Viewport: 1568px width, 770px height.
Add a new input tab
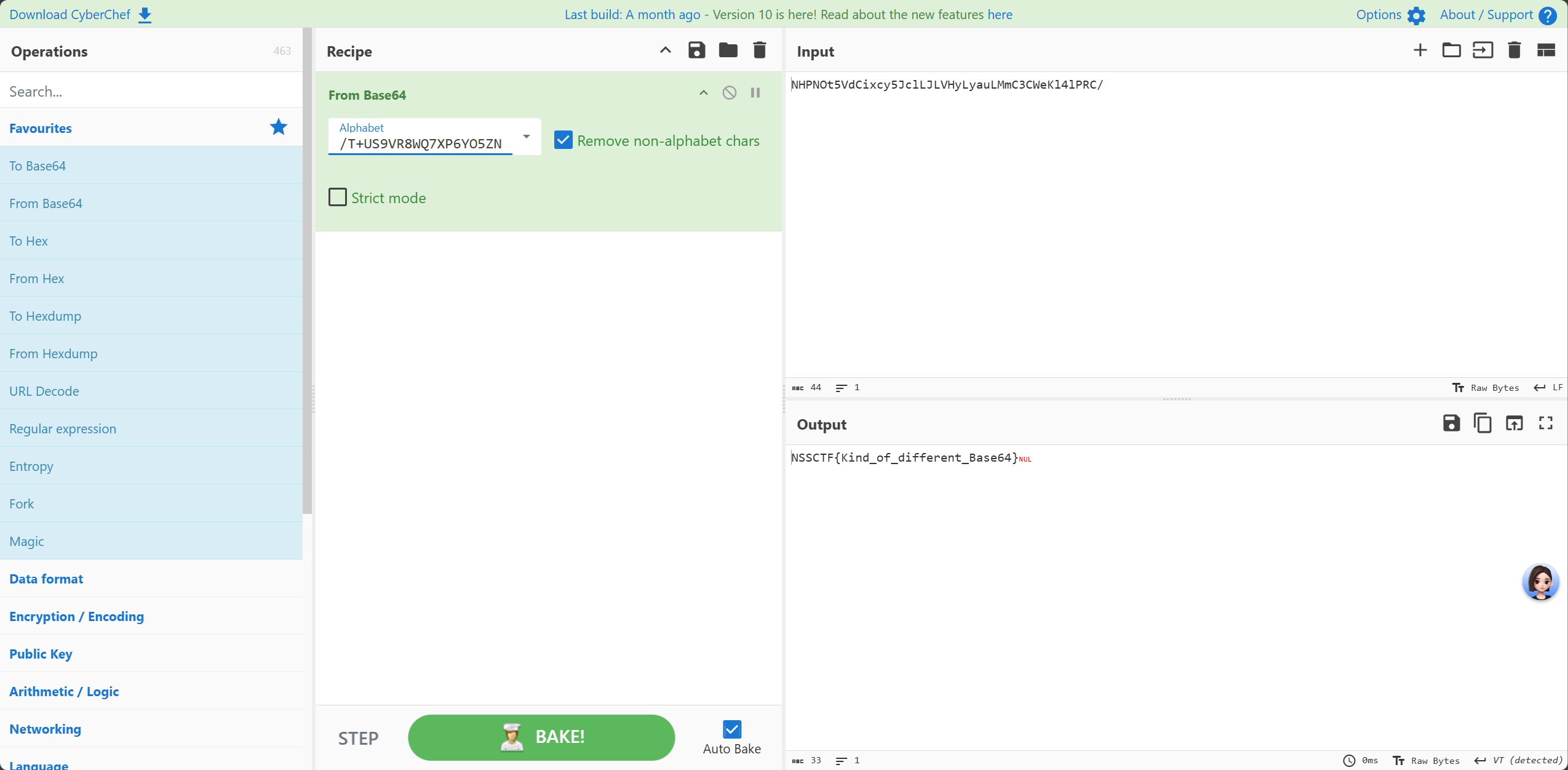coord(1420,50)
